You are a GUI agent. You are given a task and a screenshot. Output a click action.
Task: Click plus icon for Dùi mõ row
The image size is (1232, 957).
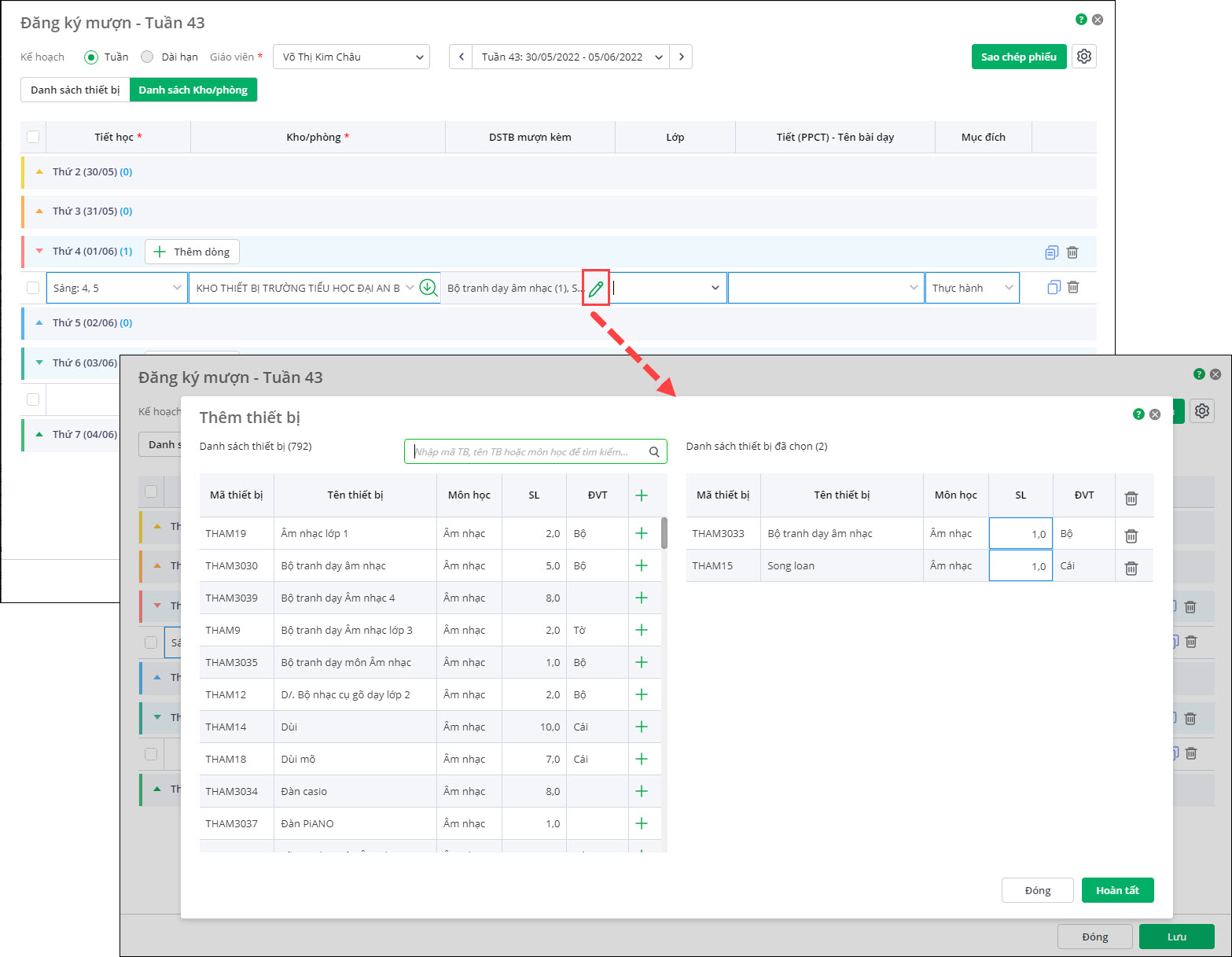(x=642, y=759)
